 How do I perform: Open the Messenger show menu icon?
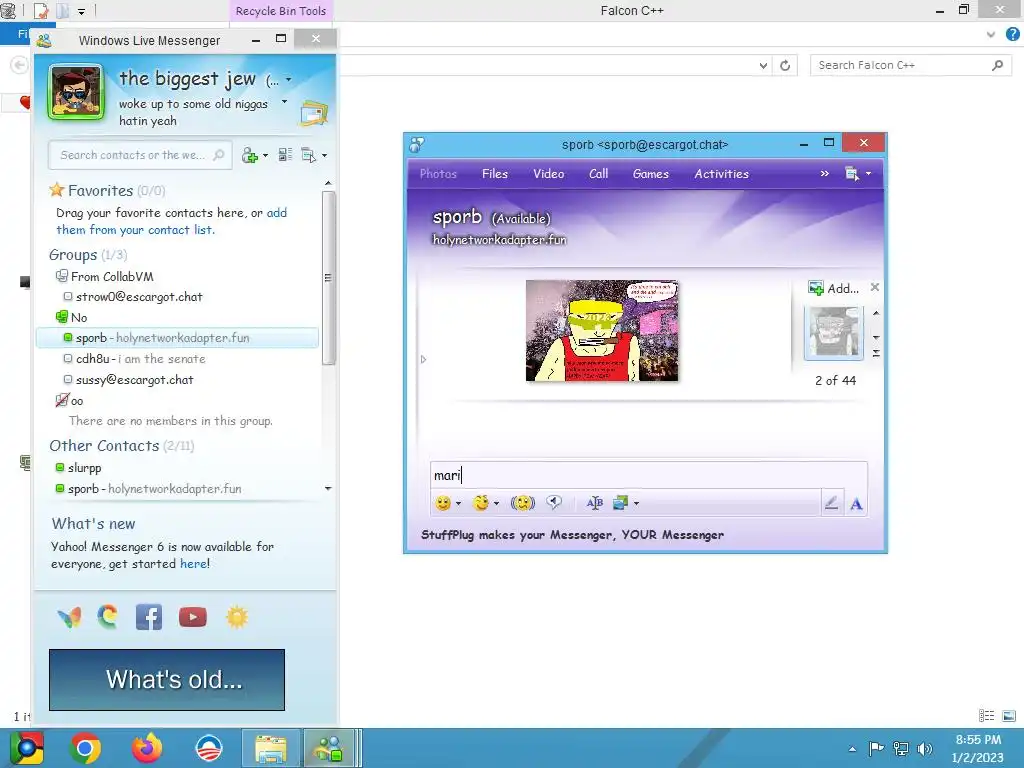(308, 155)
